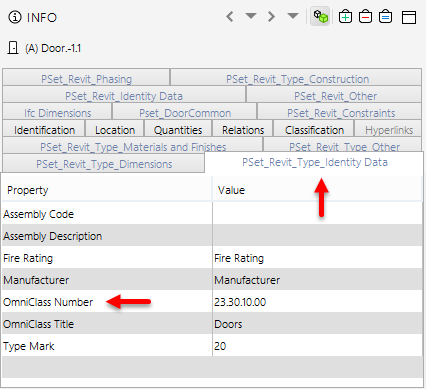This screenshot has width=426, height=389.
Task: Click the forward navigation arrow
Action: [x=272, y=16]
